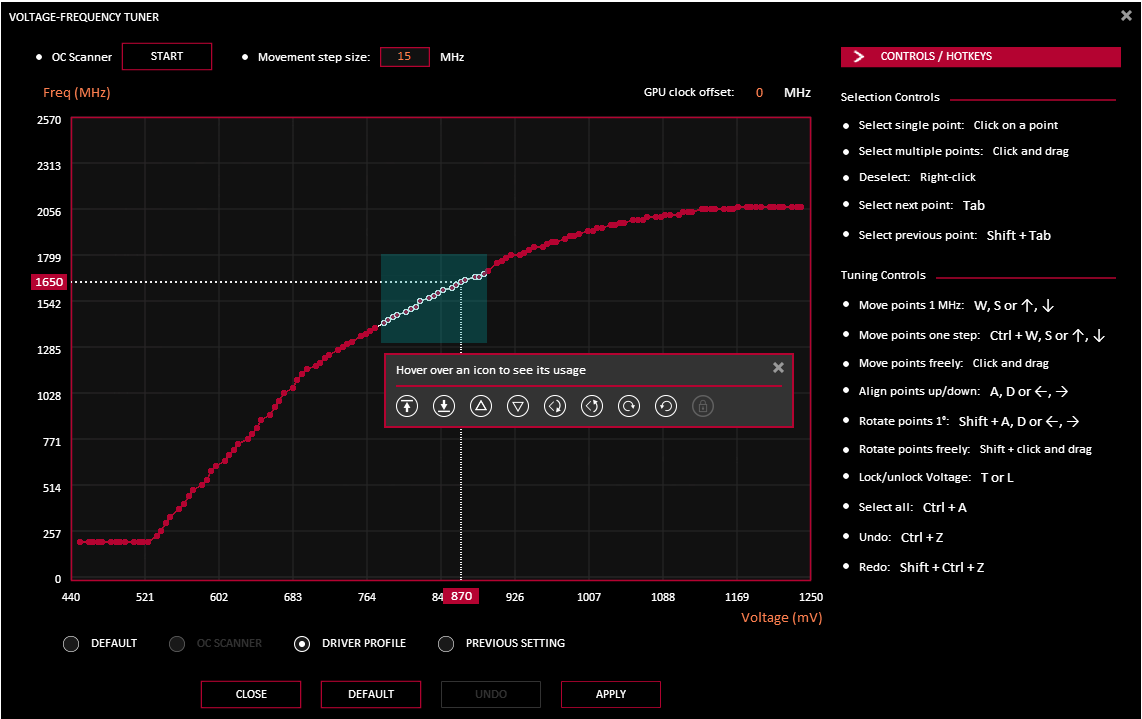Close the icon usage hint popup
The height and width of the screenshot is (719, 1142).
(778, 368)
